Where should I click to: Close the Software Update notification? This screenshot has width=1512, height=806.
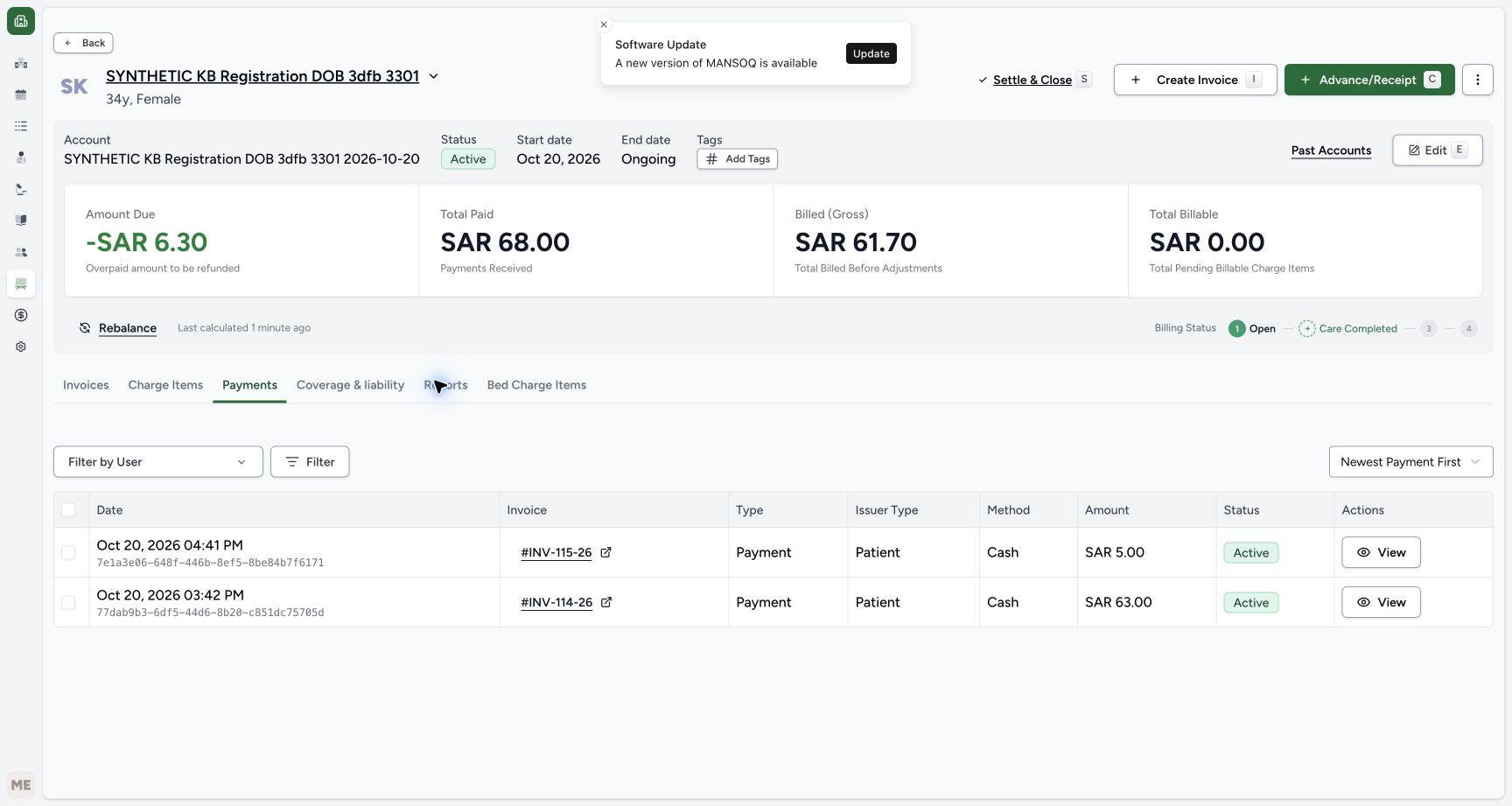click(x=604, y=25)
